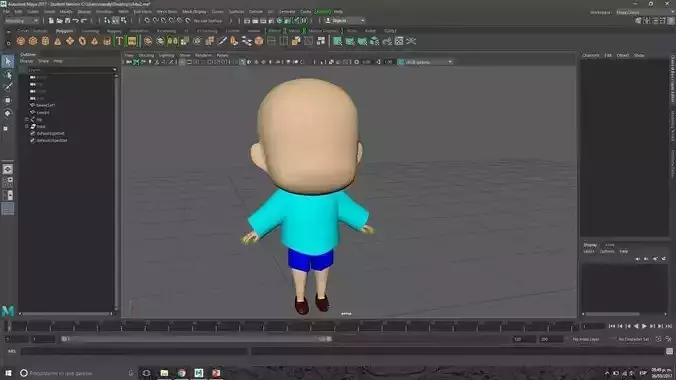Create a polygon sphere from the shelf
This screenshot has height=380, width=676.
pos(20,41)
